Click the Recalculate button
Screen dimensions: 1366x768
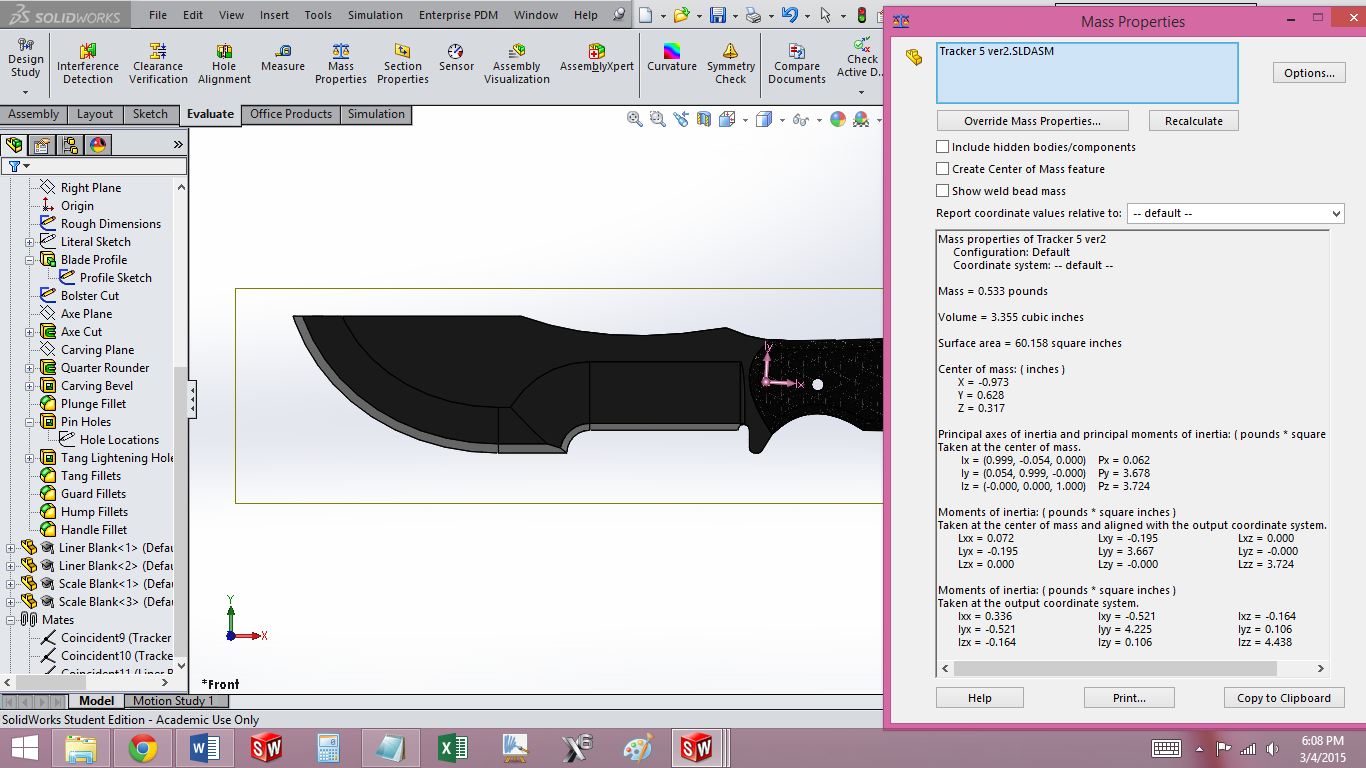click(1193, 120)
